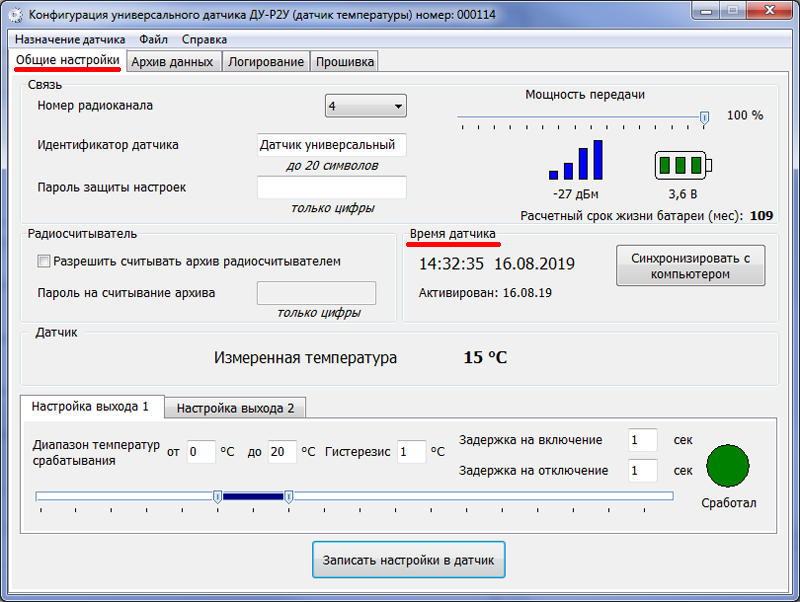Click the 'Мощность передачи' slider thumb
800x602 pixels.
click(x=704, y=118)
